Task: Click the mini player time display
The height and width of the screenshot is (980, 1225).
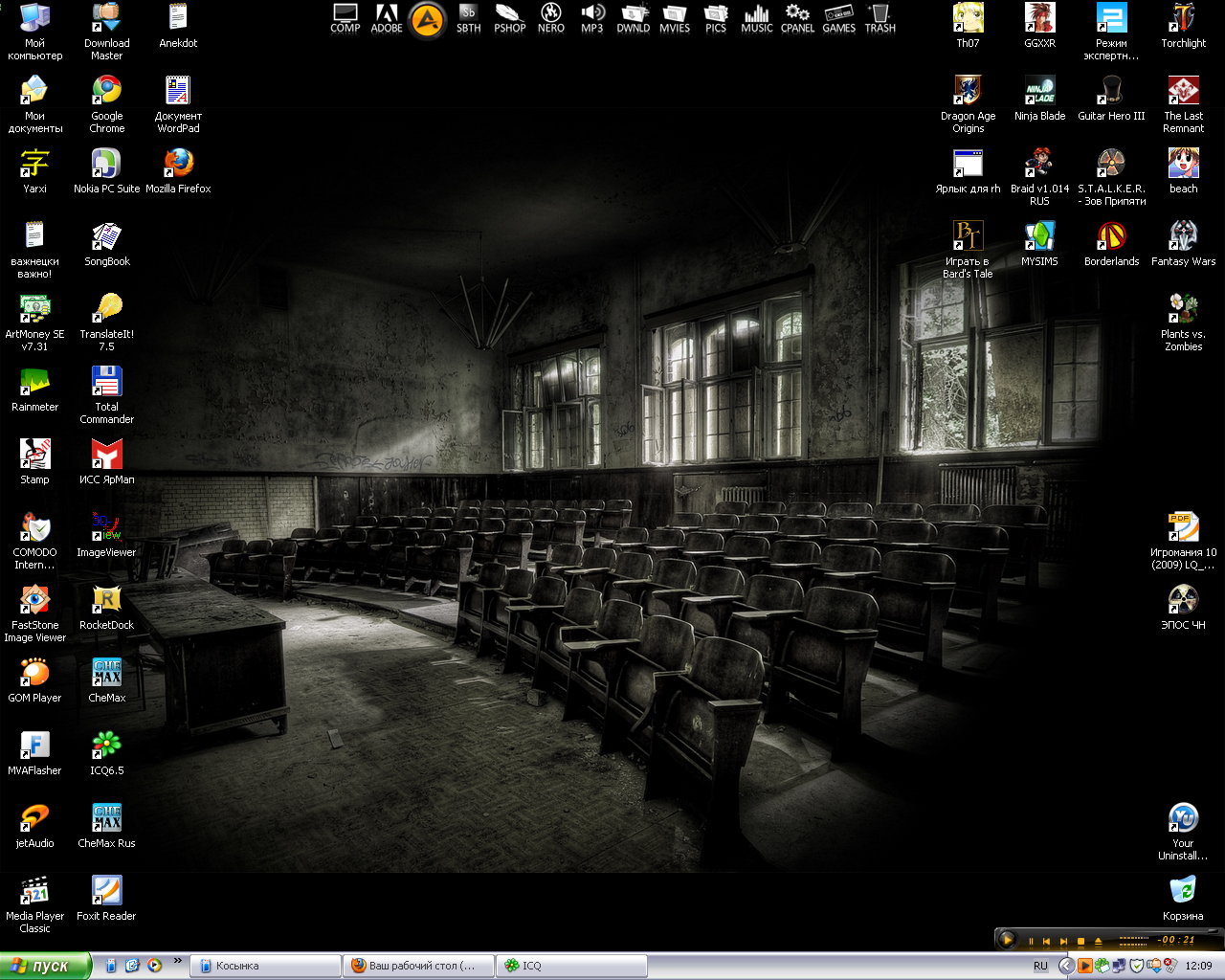Action: coord(1177,940)
